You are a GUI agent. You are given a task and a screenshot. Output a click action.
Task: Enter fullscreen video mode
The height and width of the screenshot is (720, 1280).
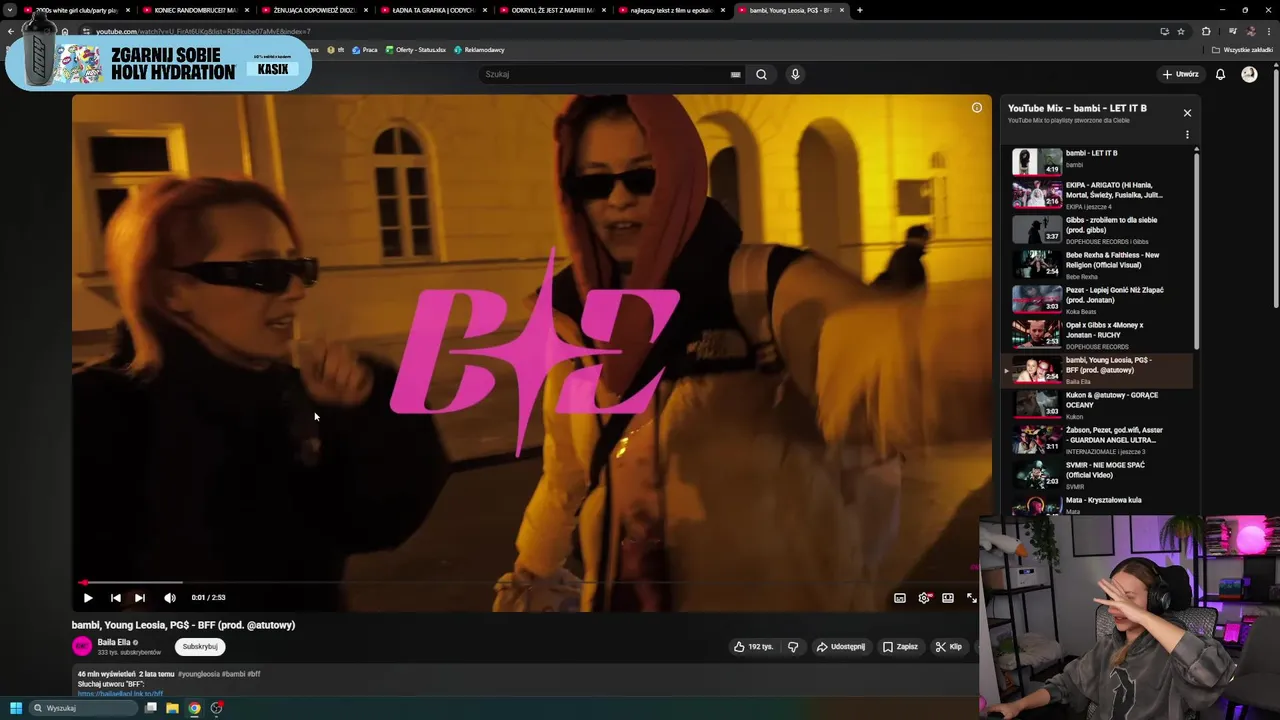click(x=971, y=598)
